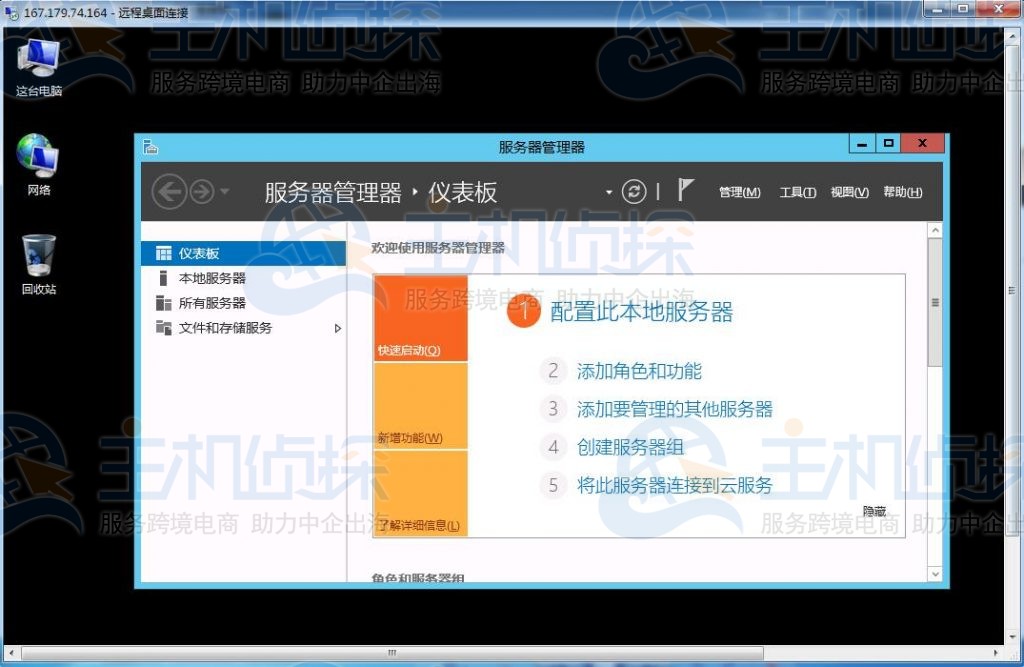
Task: Expand the arrow next to 文件和存储服务
Action: click(x=337, y=327)
